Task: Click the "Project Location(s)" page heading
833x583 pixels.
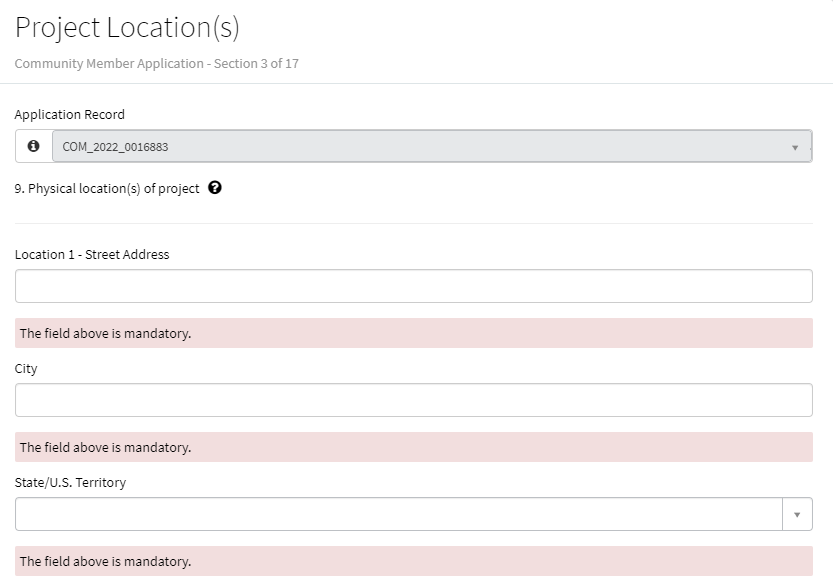Action: pyautogui.click(x=127, y=27)
